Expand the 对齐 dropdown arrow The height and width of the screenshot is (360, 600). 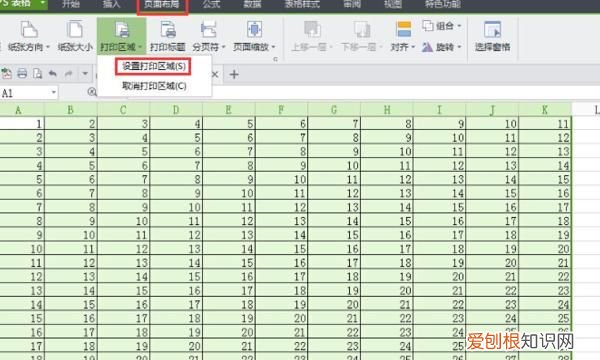point(413,47)
